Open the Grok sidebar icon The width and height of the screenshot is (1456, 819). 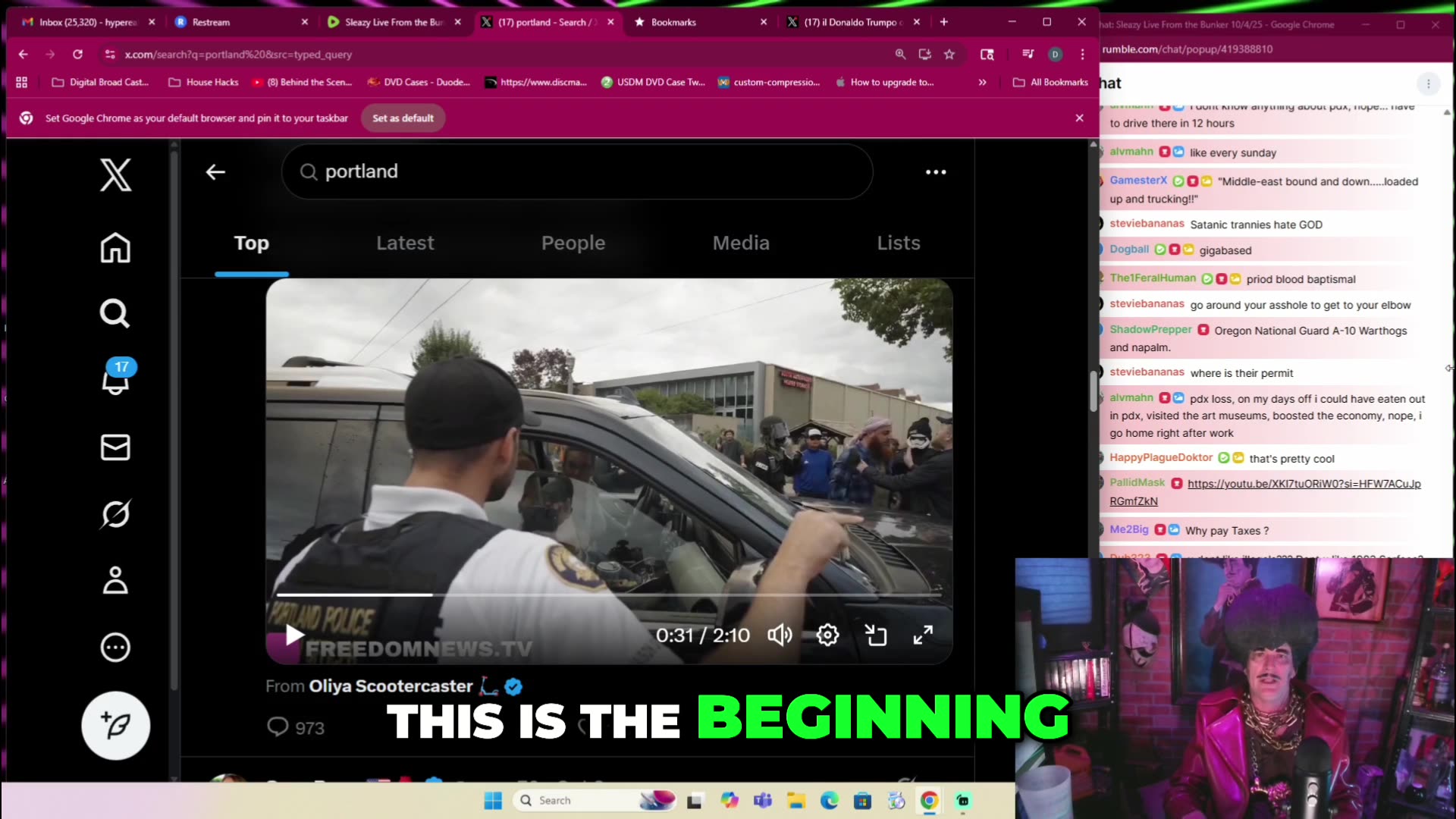[x=115, y=513]
